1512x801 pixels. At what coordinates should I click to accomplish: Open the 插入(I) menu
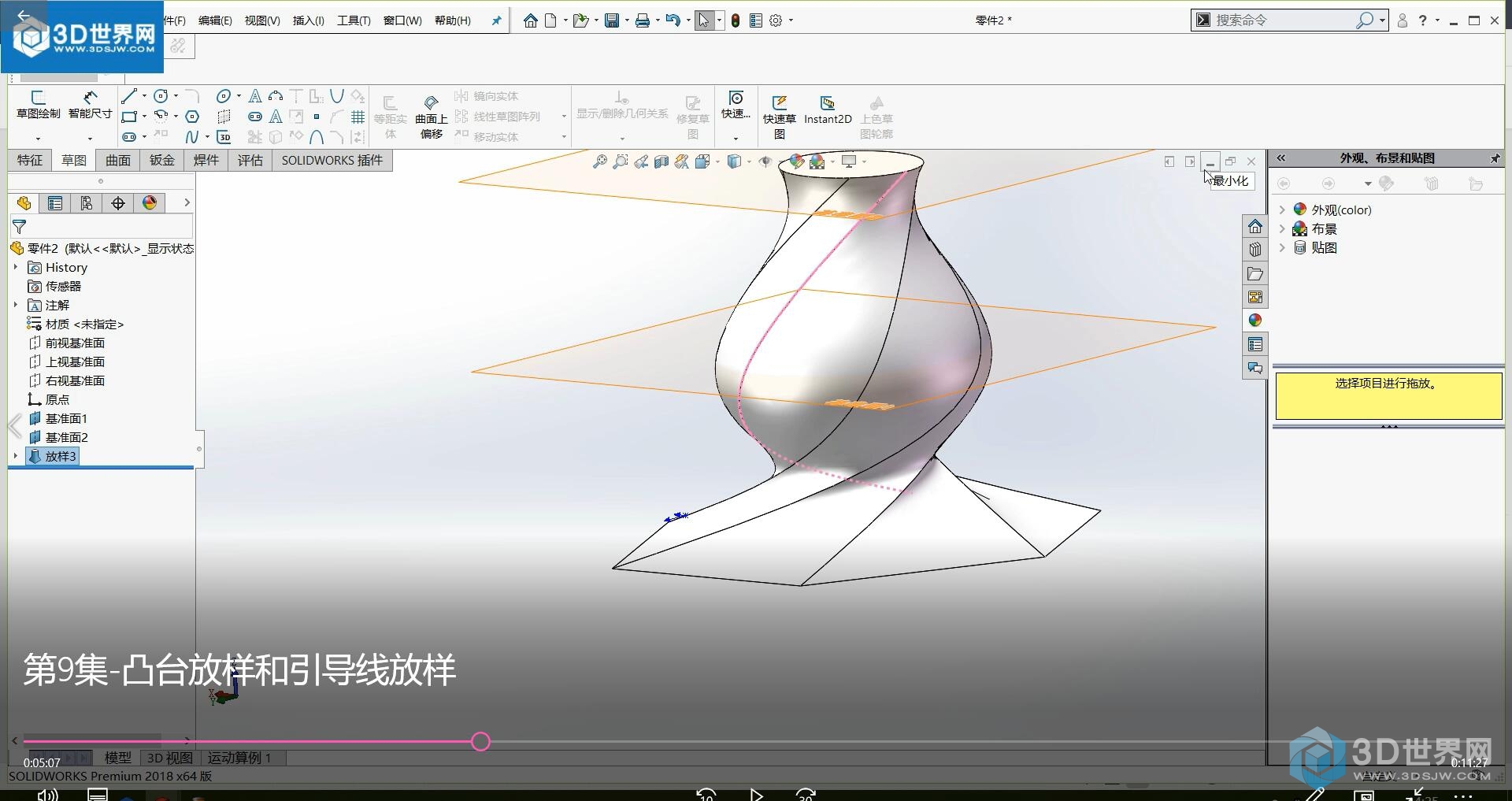click(309, 20)
